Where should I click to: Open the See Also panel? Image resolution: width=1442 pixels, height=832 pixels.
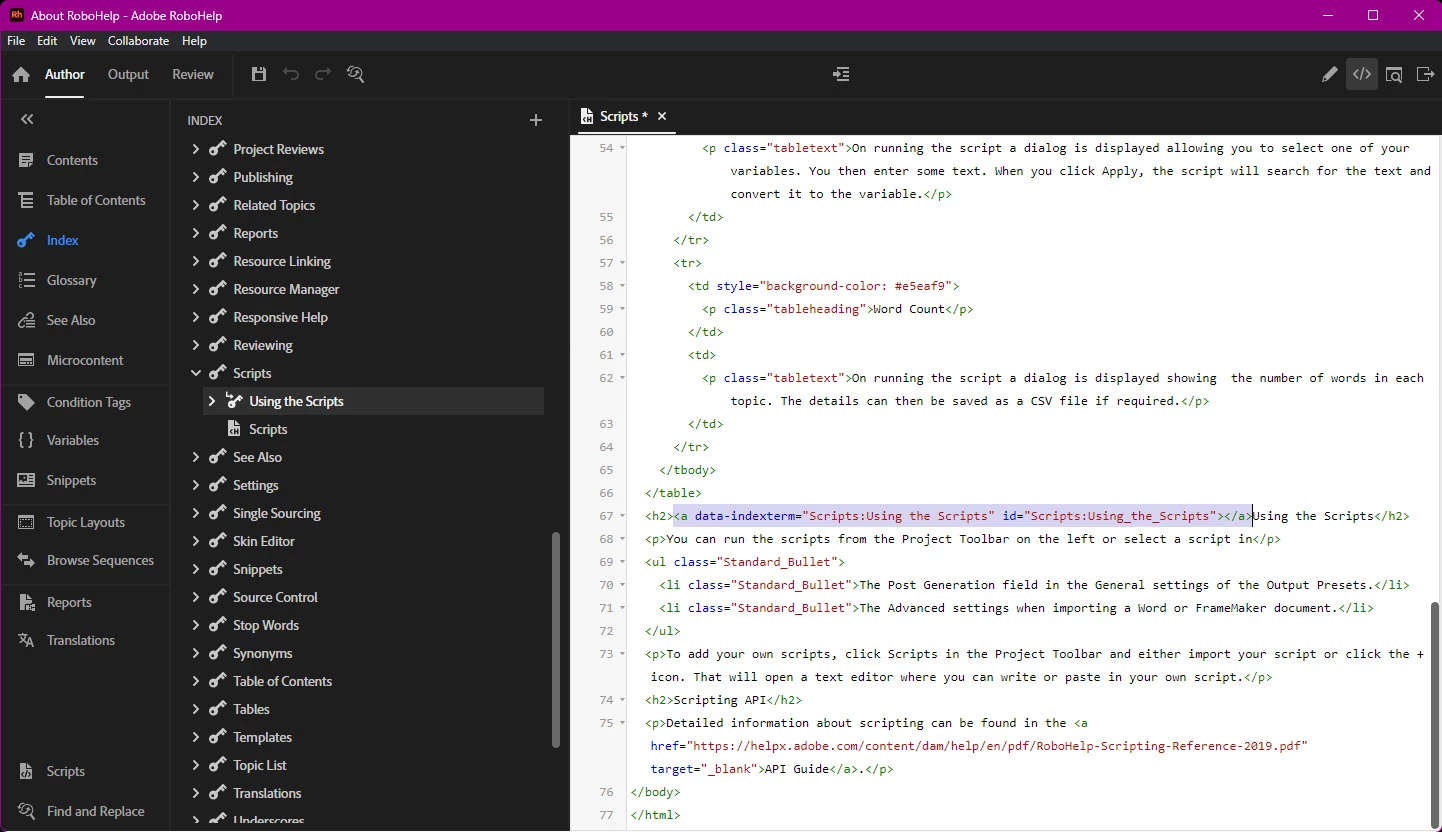pyautogui.click(x=71, y=320)
